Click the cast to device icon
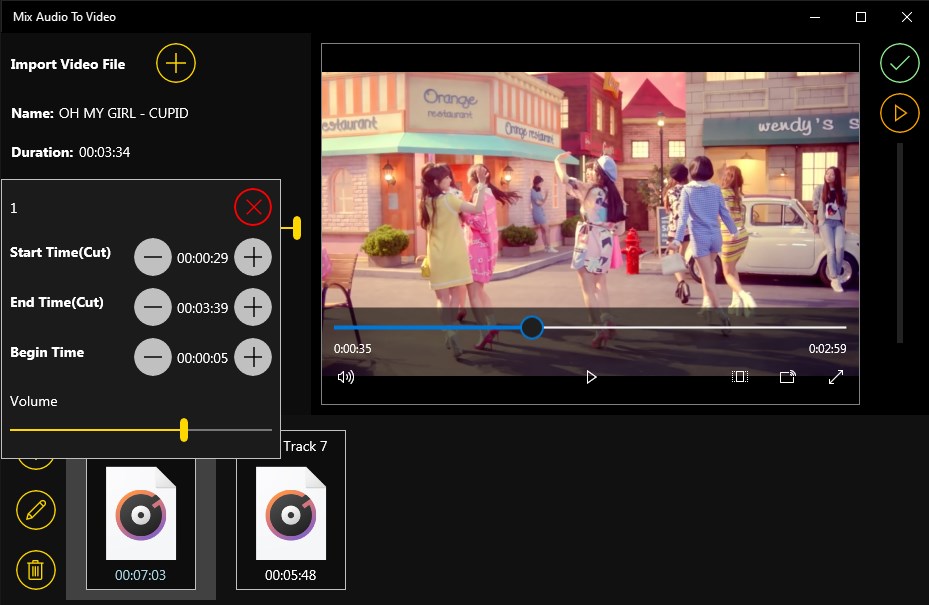929x605 pixels. tap(787, 377)
